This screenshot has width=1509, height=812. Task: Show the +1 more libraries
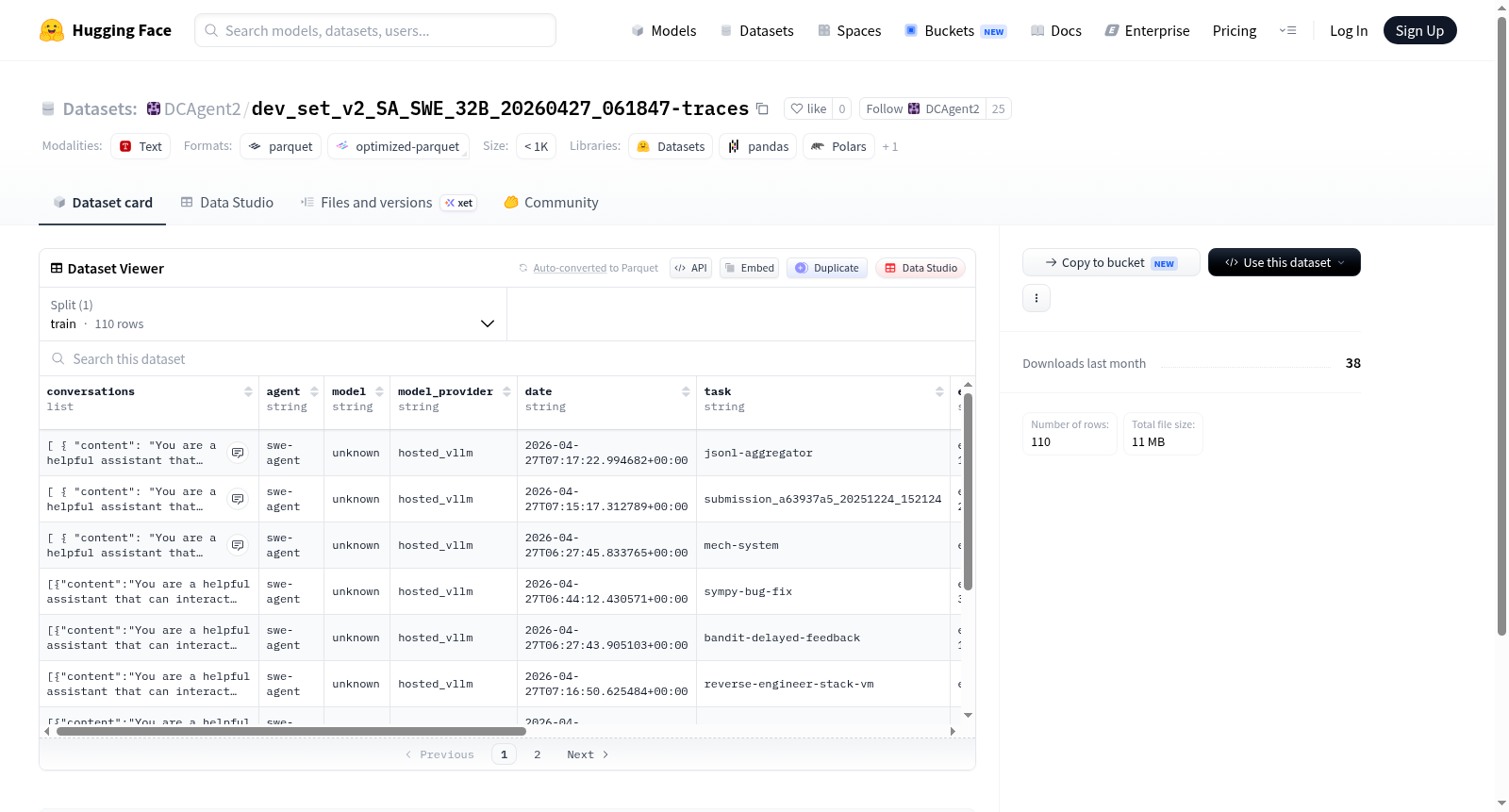(890, 147)
